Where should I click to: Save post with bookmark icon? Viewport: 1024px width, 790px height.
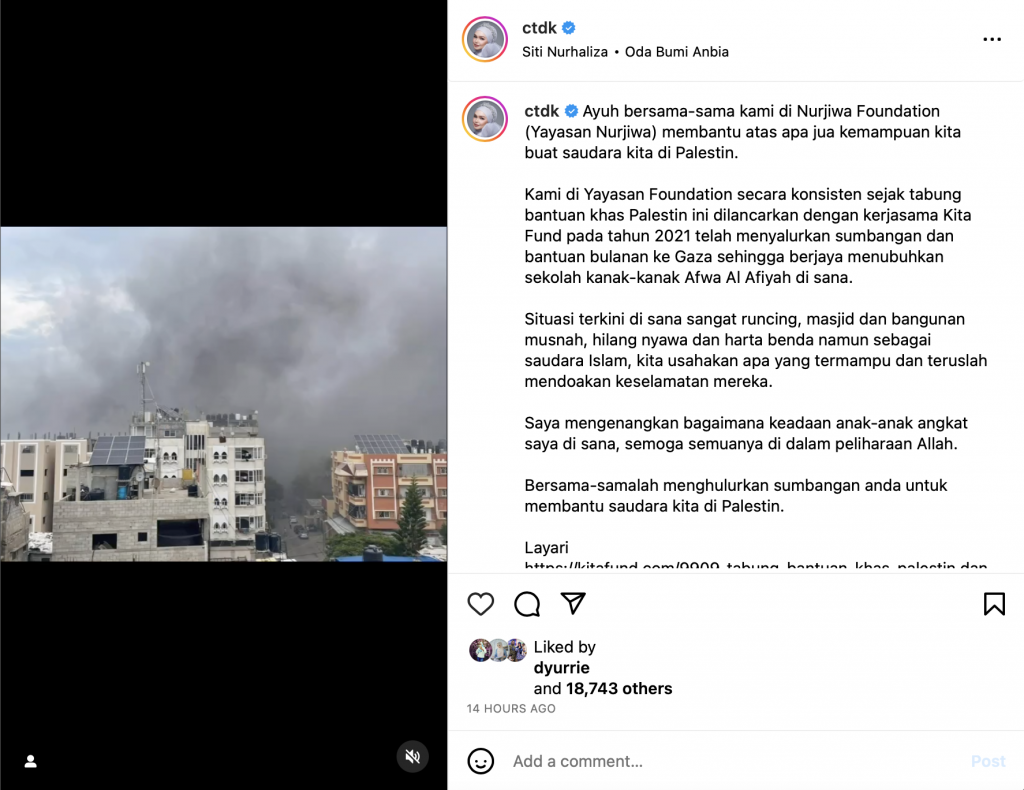994,604
